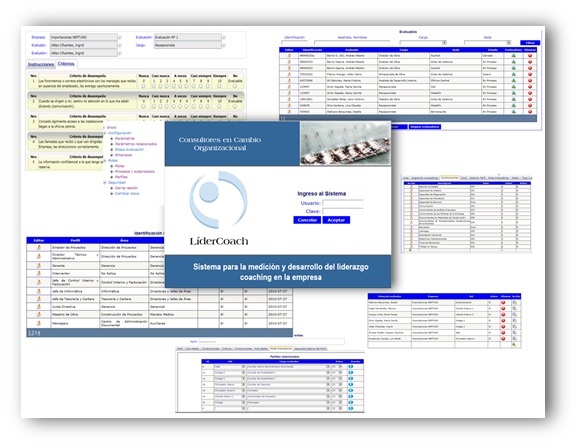Select the No Evaluable radio button for criterion 2
The image size is (584, 443).
point(235,106)
